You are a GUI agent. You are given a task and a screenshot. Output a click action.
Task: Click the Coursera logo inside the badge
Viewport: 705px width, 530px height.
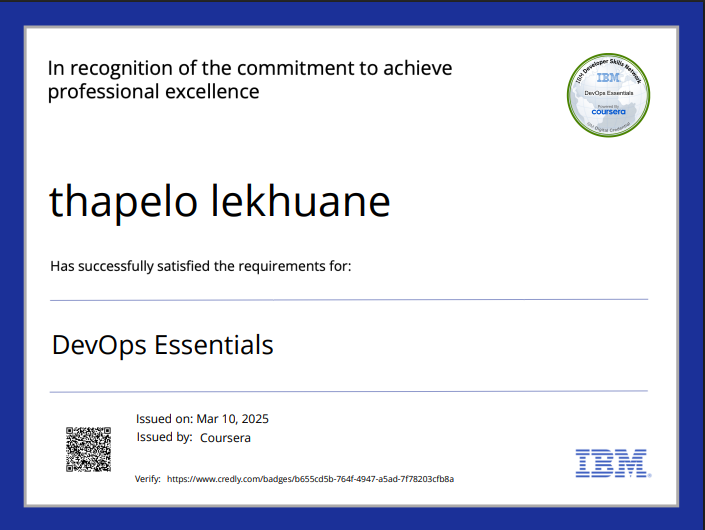(x=609, y=112)
